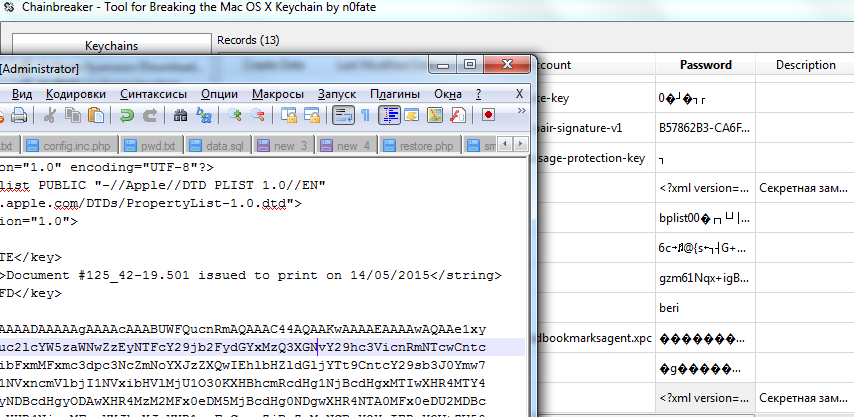
Task: Open the Окна menu
Action: coord(448,94)
